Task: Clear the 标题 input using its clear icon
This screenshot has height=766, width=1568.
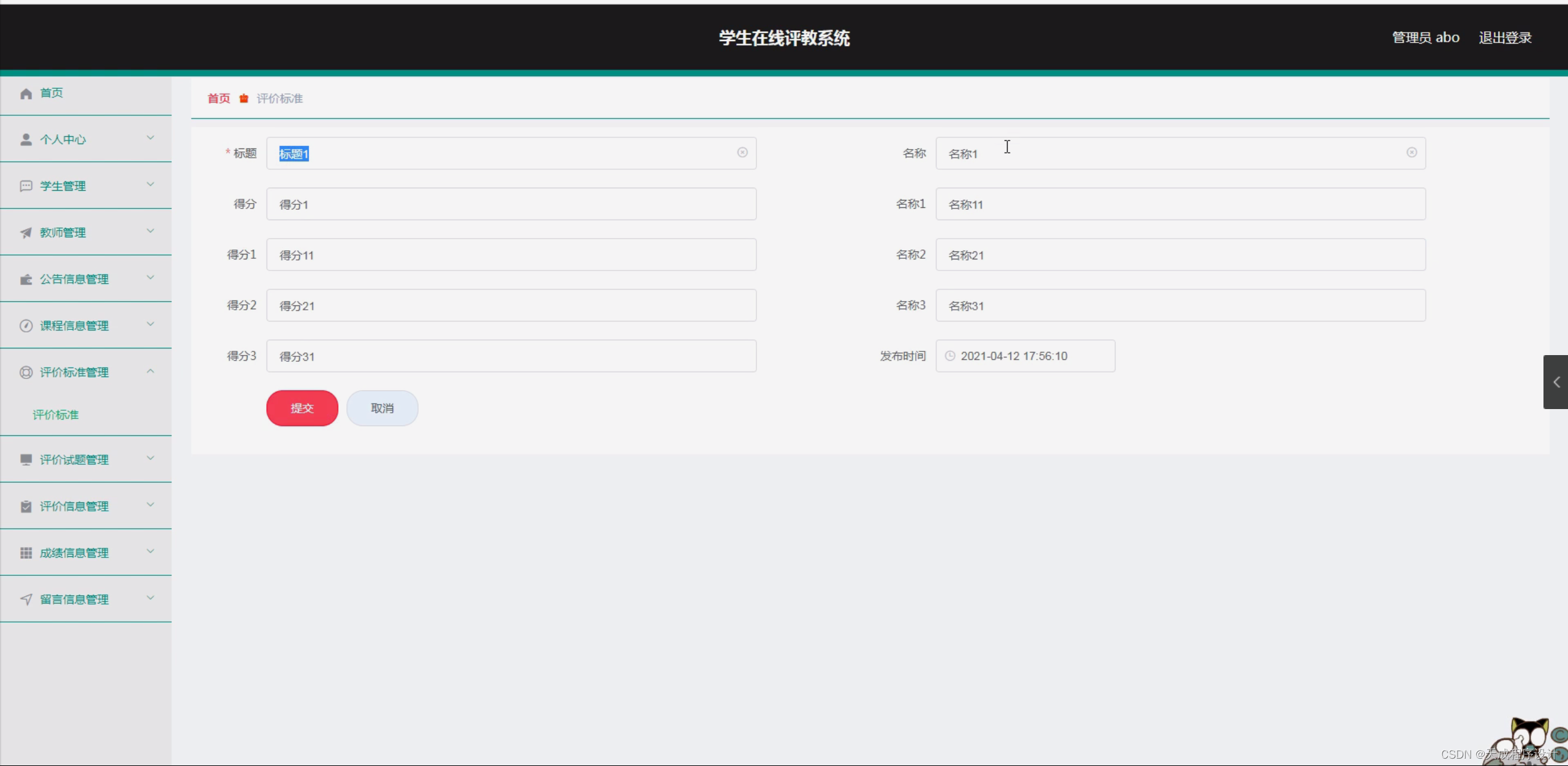Action: coord(742,152)
